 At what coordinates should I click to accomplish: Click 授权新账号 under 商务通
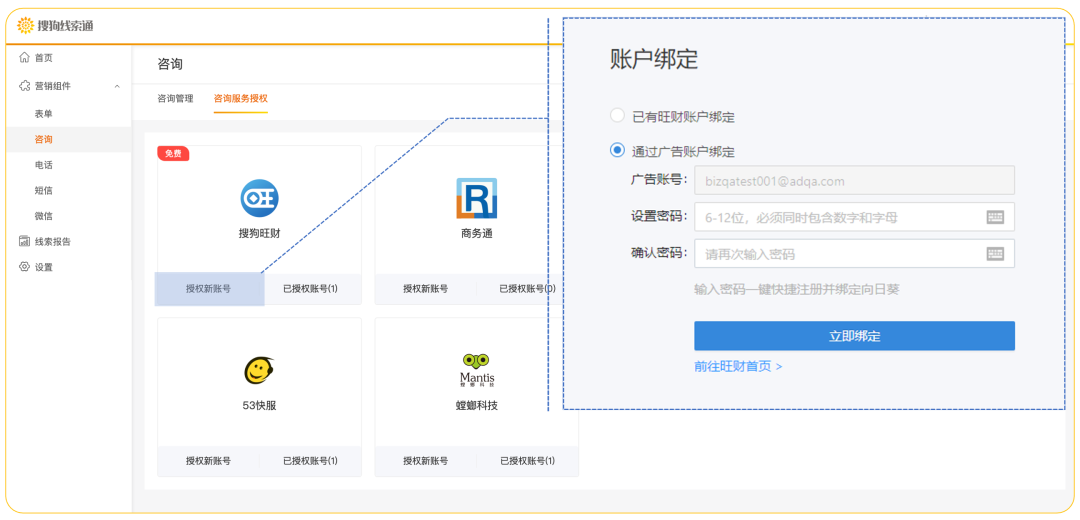click(x=426, y=289)
